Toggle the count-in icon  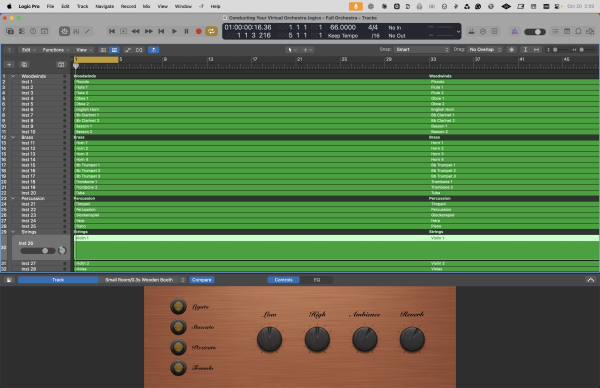click(494, 31)
